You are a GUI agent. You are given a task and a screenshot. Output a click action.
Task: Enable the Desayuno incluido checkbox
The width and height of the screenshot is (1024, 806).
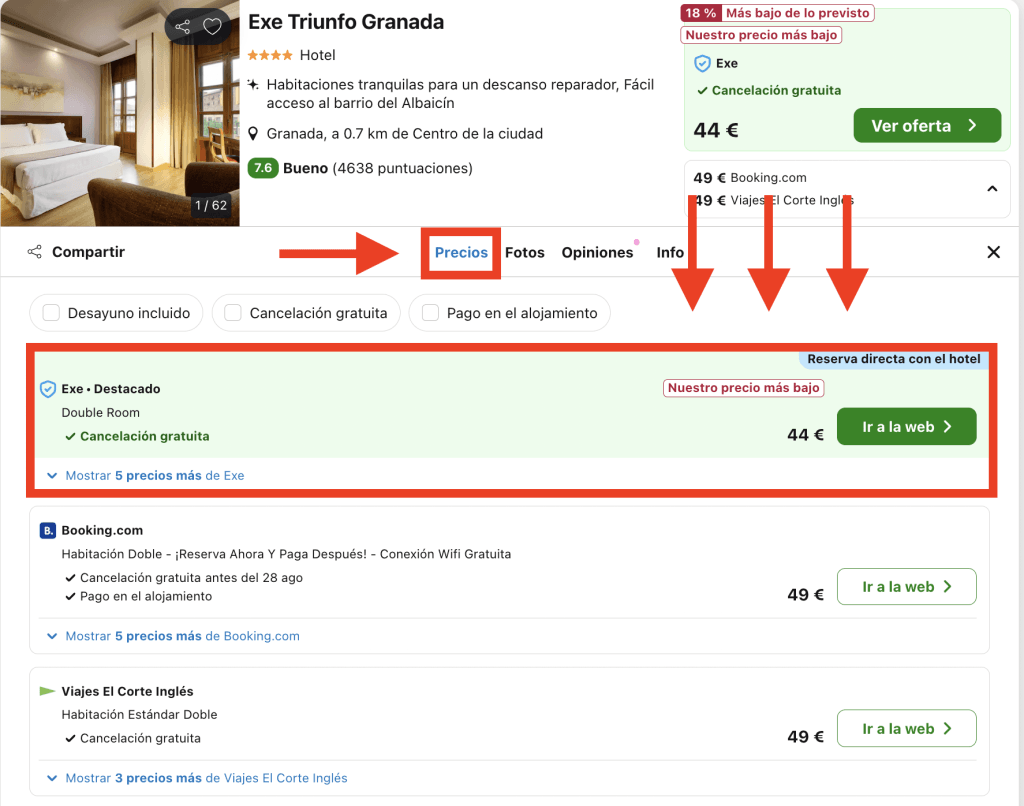(x=51, y=313)
